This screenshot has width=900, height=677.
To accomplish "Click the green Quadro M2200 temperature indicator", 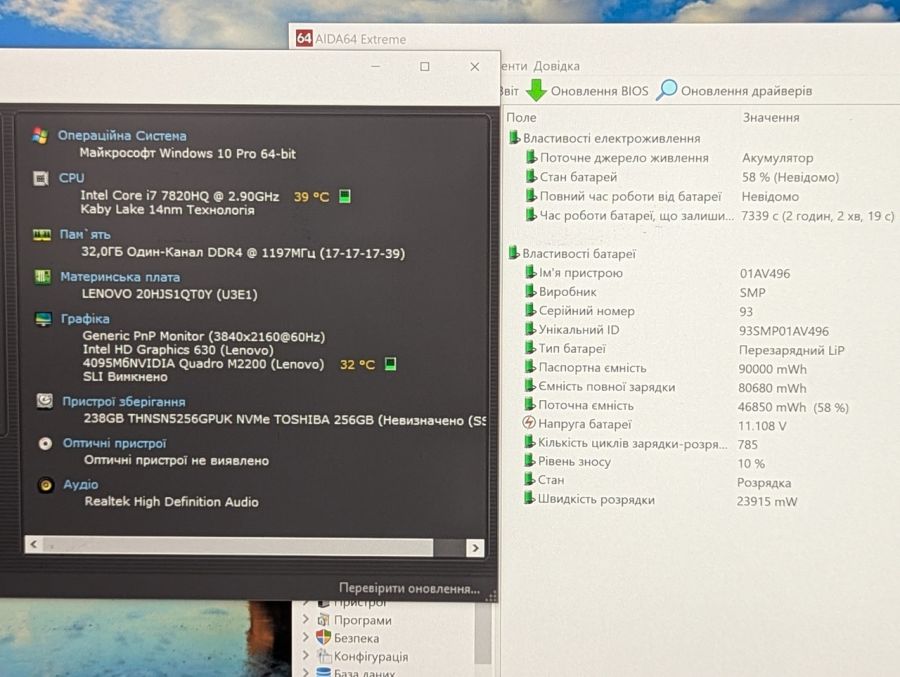I will tap(390, 364).
